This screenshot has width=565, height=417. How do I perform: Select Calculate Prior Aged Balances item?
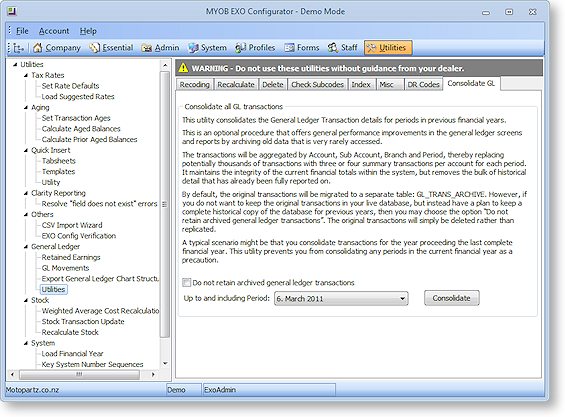click(89, 139)
